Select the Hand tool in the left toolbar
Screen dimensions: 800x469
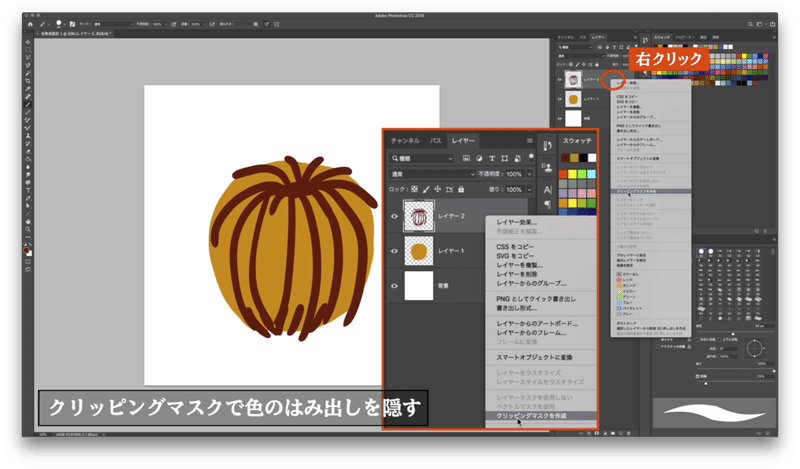point(28,221)
